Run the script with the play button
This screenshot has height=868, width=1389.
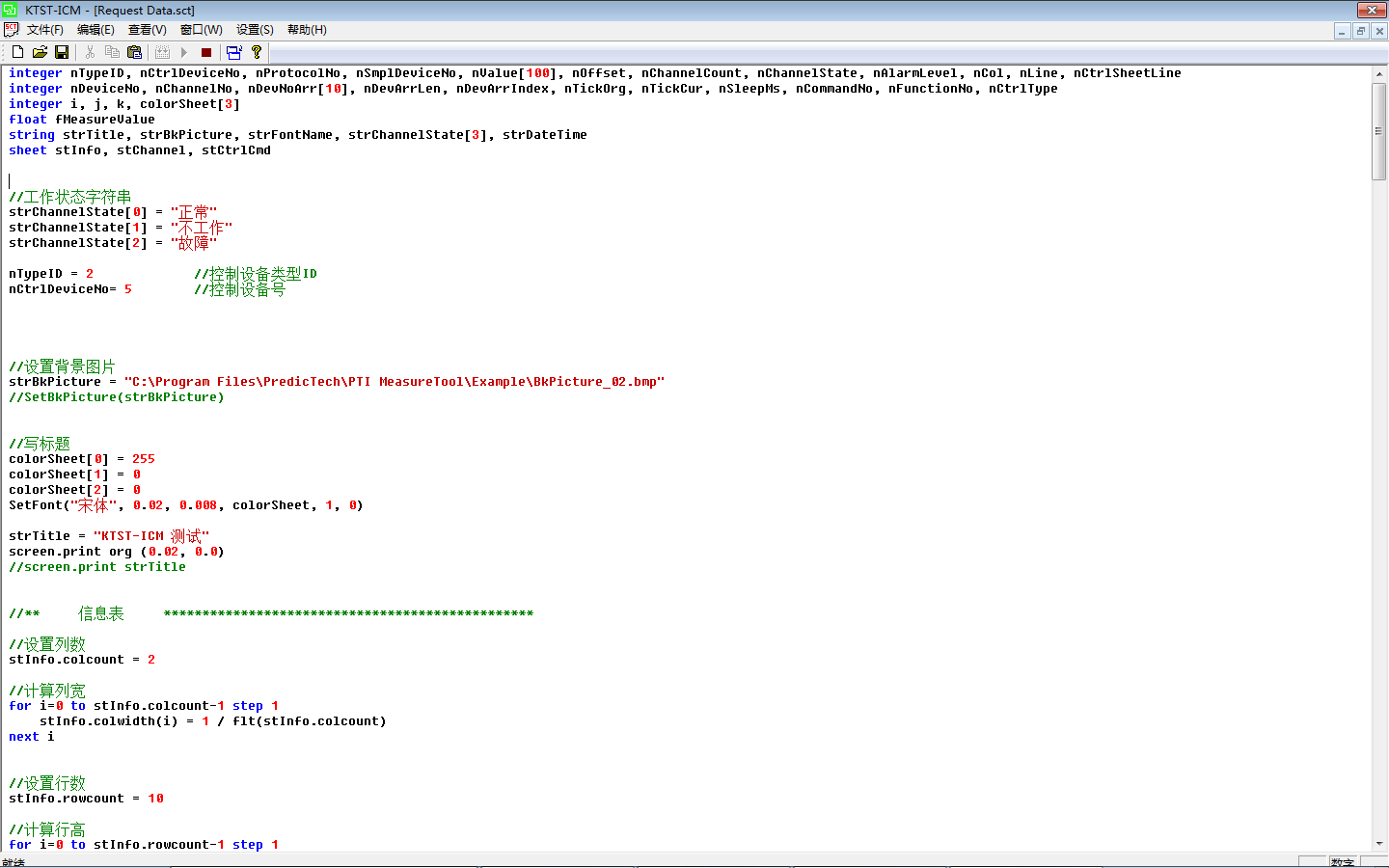[x=183, y=52]
